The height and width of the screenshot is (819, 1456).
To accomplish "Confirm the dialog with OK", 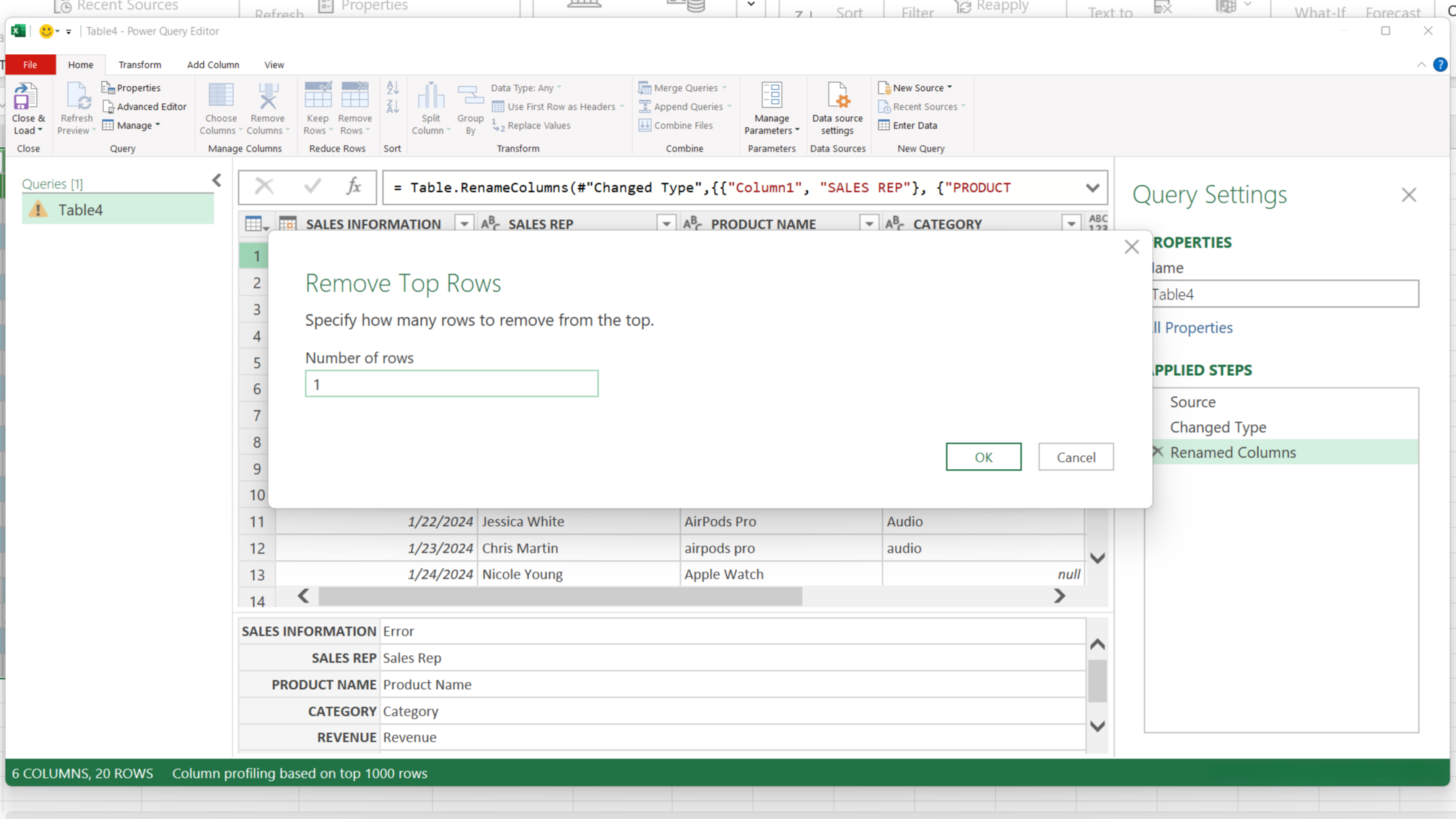I will [x=983, y=457].
